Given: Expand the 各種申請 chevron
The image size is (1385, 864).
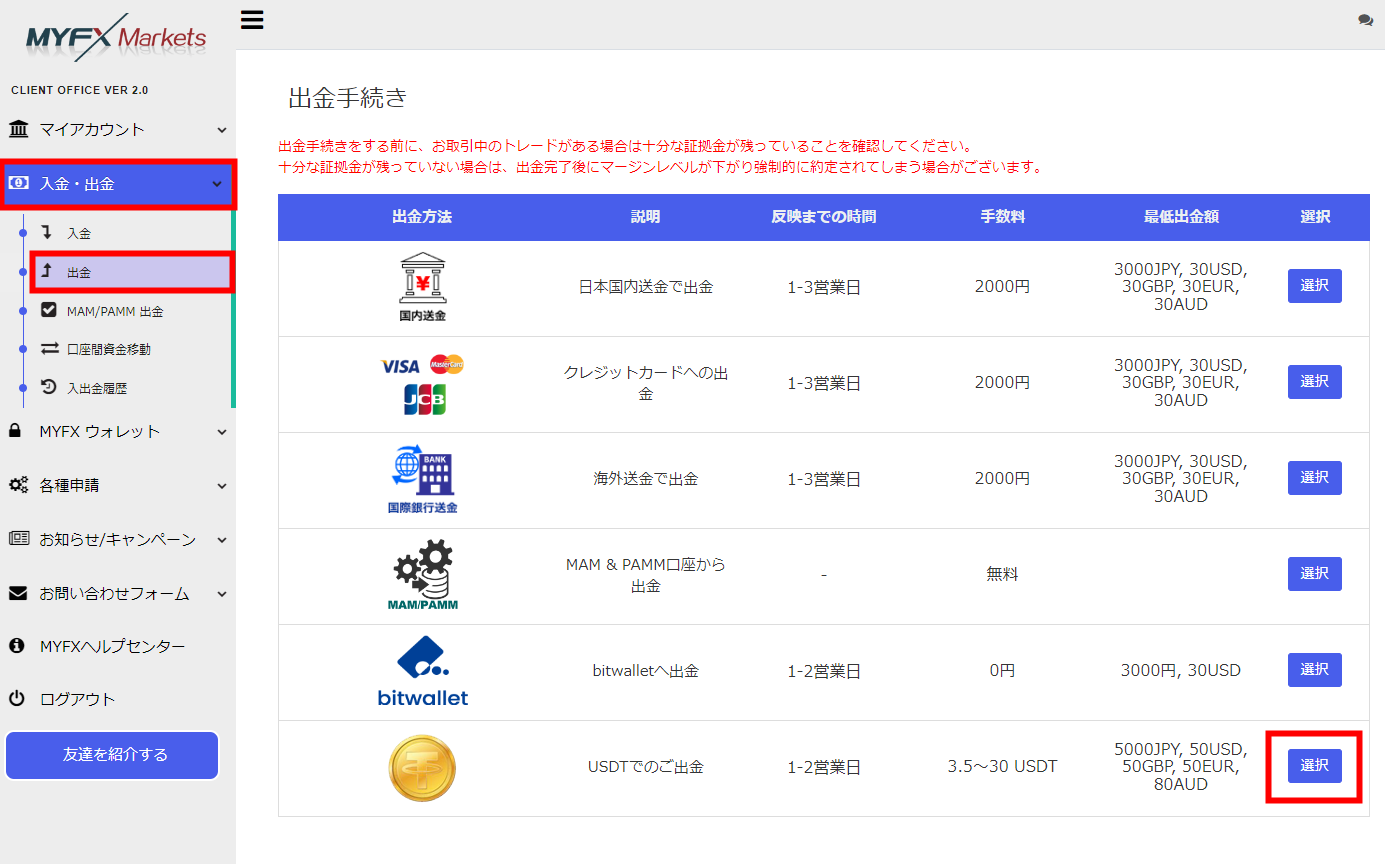Looking at the screenshot, I should 221,486.
